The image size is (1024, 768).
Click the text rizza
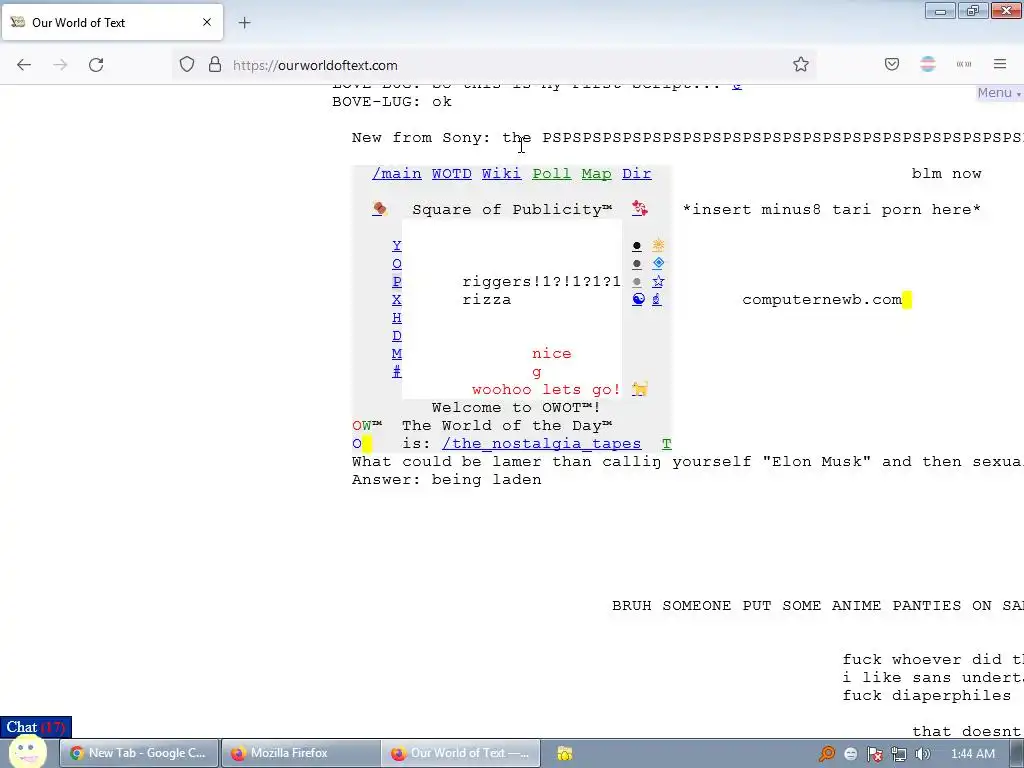coord(487,300)
